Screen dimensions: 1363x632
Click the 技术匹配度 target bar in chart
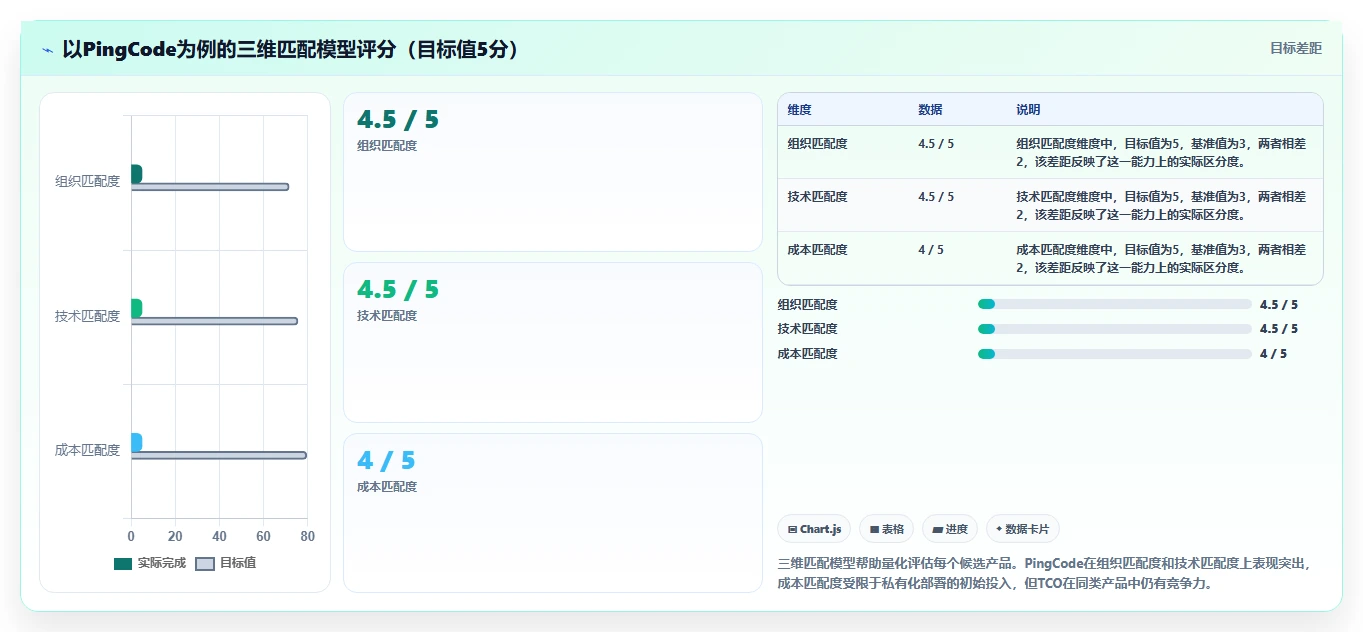coord(214,321)
